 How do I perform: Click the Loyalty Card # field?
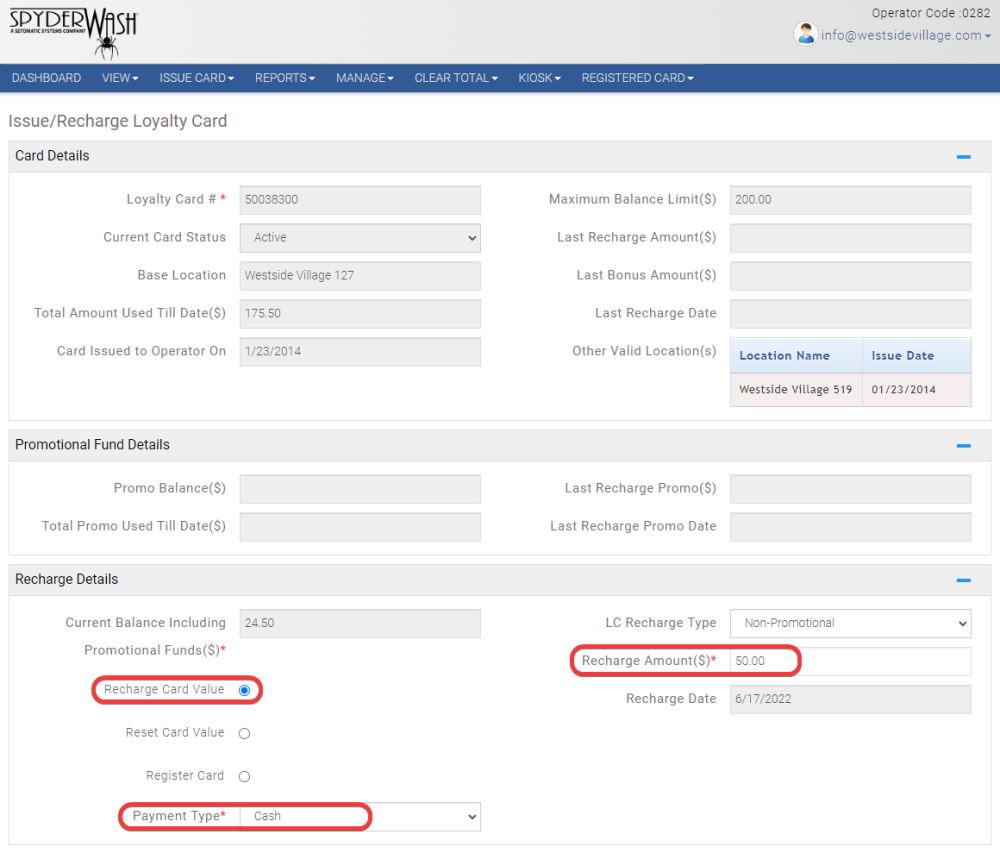pyautogui.click(x=360, y=200)
